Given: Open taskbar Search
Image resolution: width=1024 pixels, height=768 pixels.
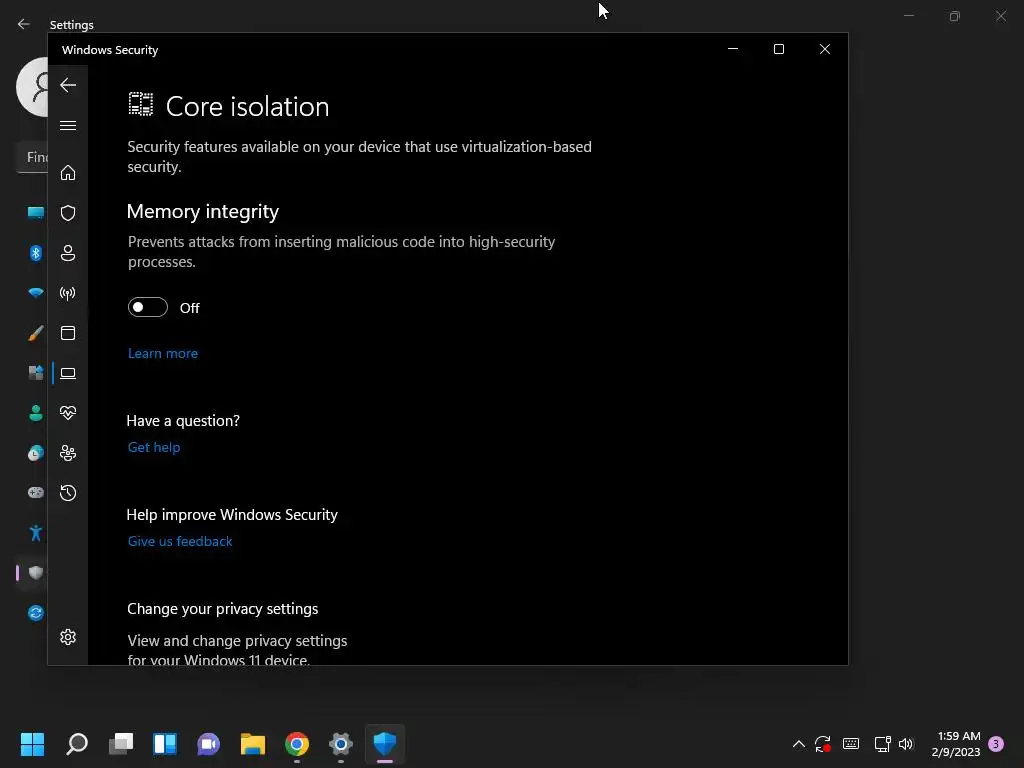Looking at the screenshot, I should 77,744.
